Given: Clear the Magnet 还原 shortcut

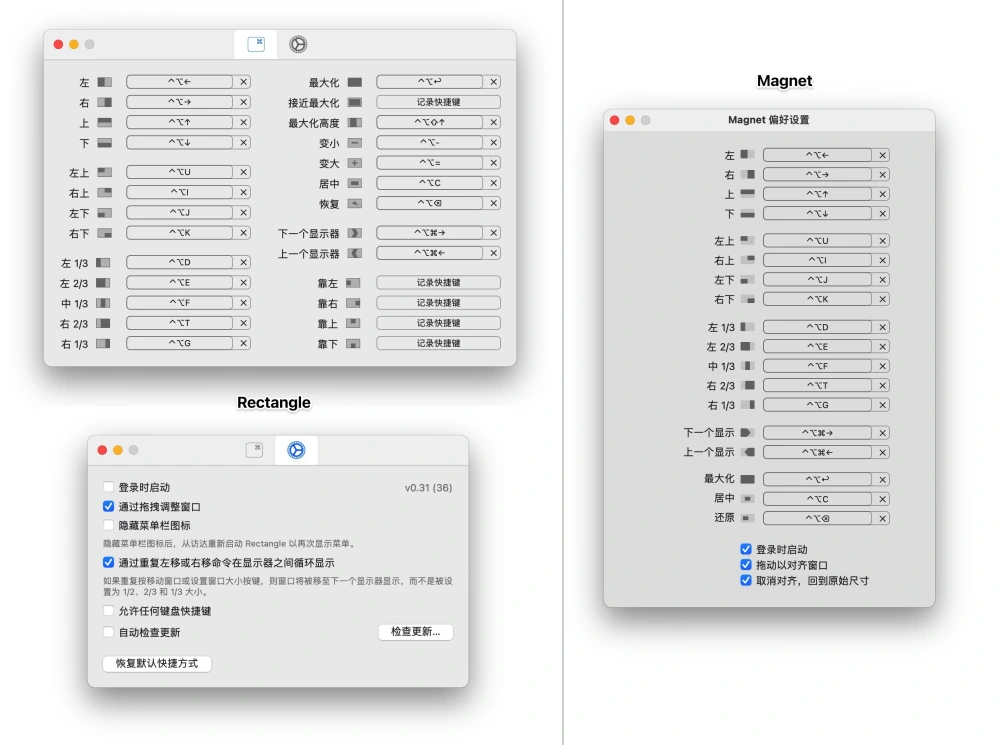Looking at the screenshot, I should 883,519.
